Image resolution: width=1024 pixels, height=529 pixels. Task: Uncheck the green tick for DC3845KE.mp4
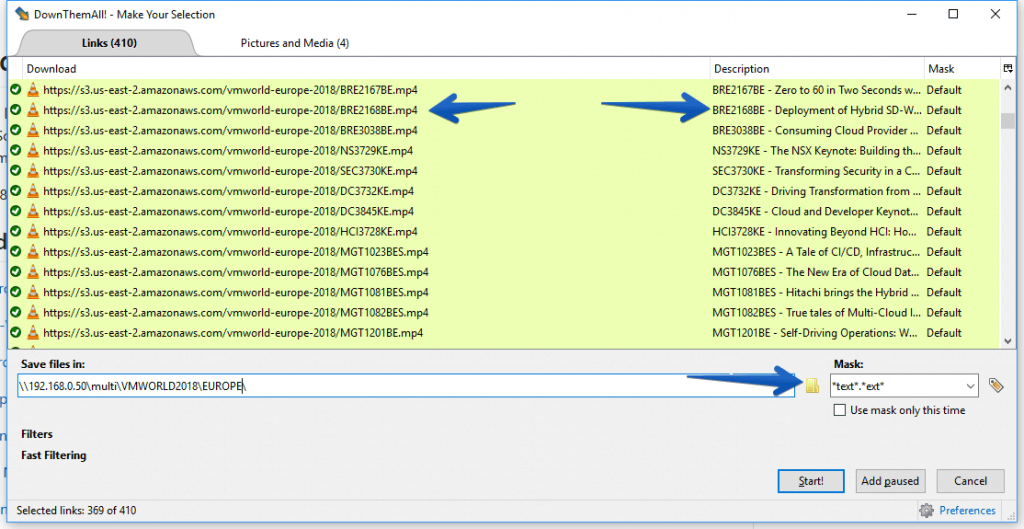tap(16, 212)
